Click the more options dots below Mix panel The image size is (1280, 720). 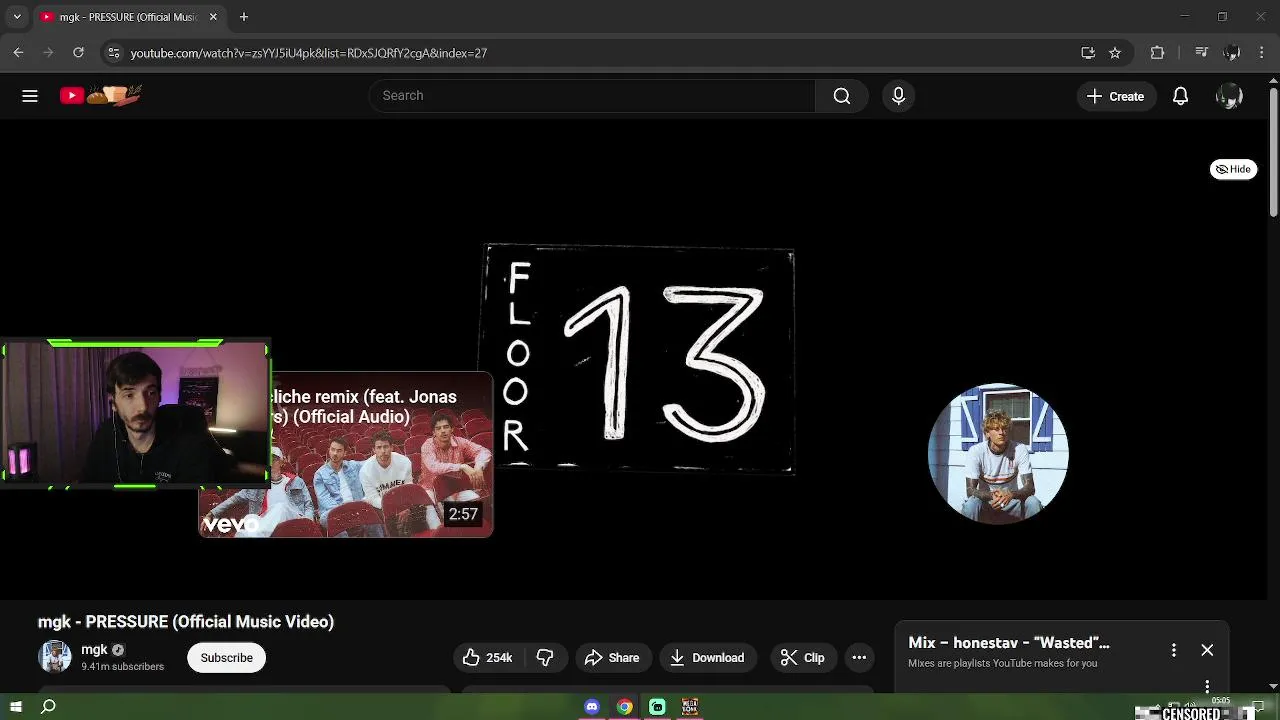[x=1207, y=687]
